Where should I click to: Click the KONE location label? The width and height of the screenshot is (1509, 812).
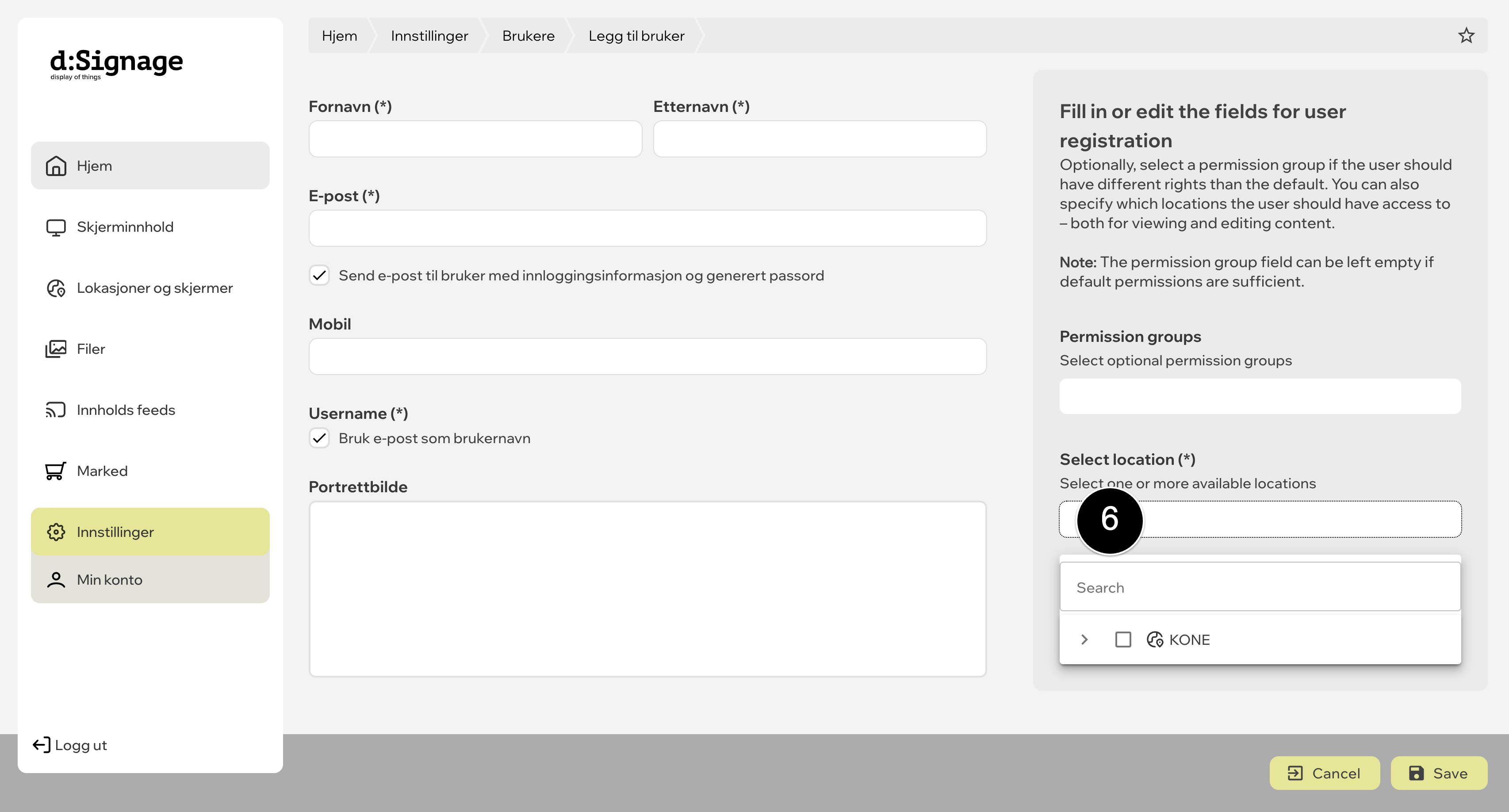pyautogui.click(x=1189, y=640)
